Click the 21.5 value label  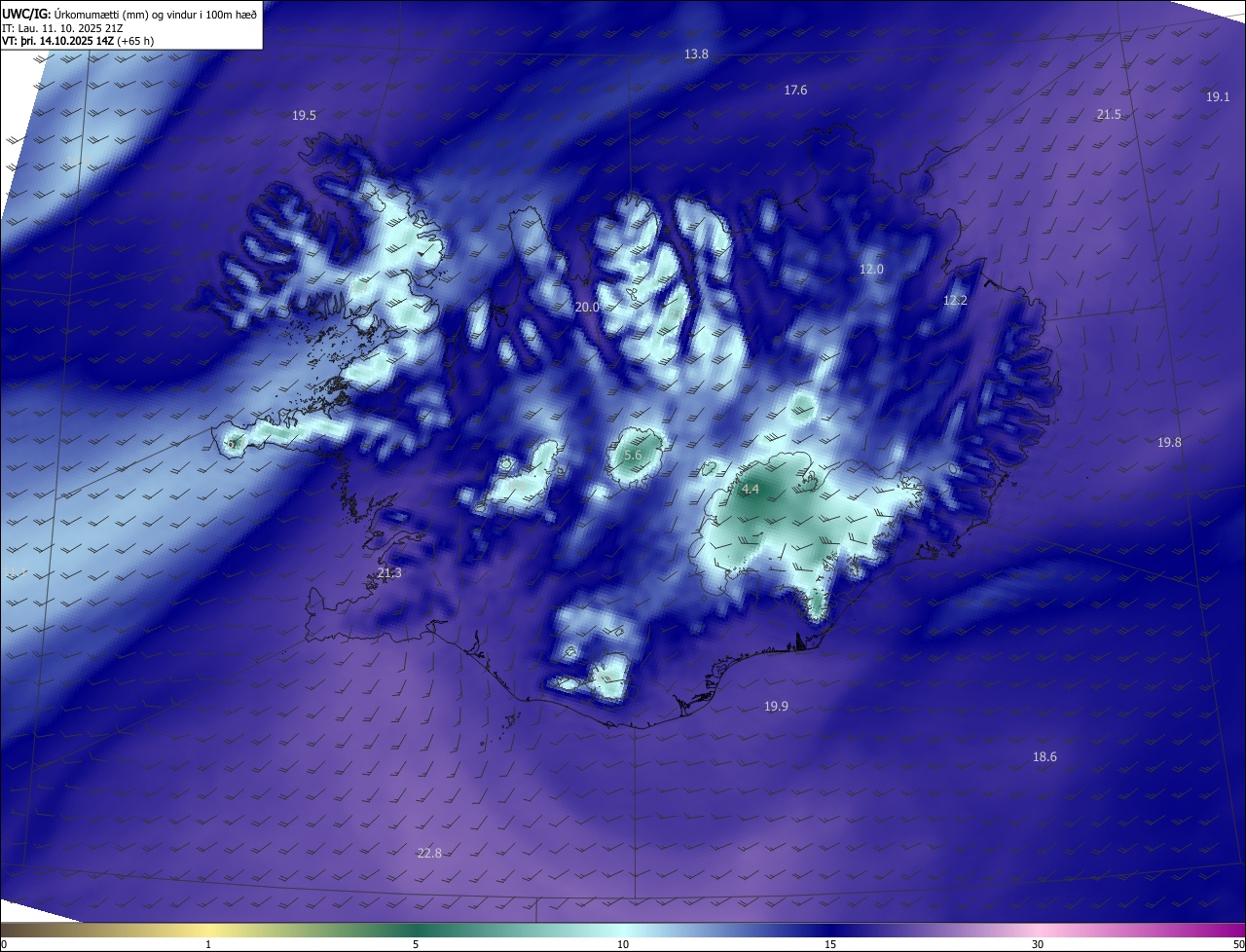pos(1109,115)
